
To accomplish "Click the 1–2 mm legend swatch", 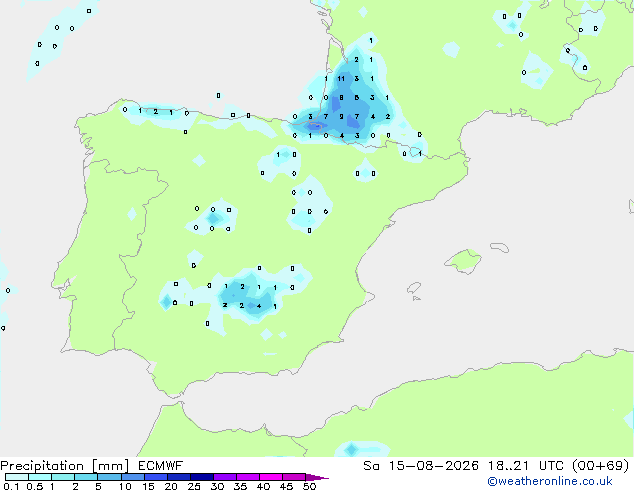I will (63, 477).
